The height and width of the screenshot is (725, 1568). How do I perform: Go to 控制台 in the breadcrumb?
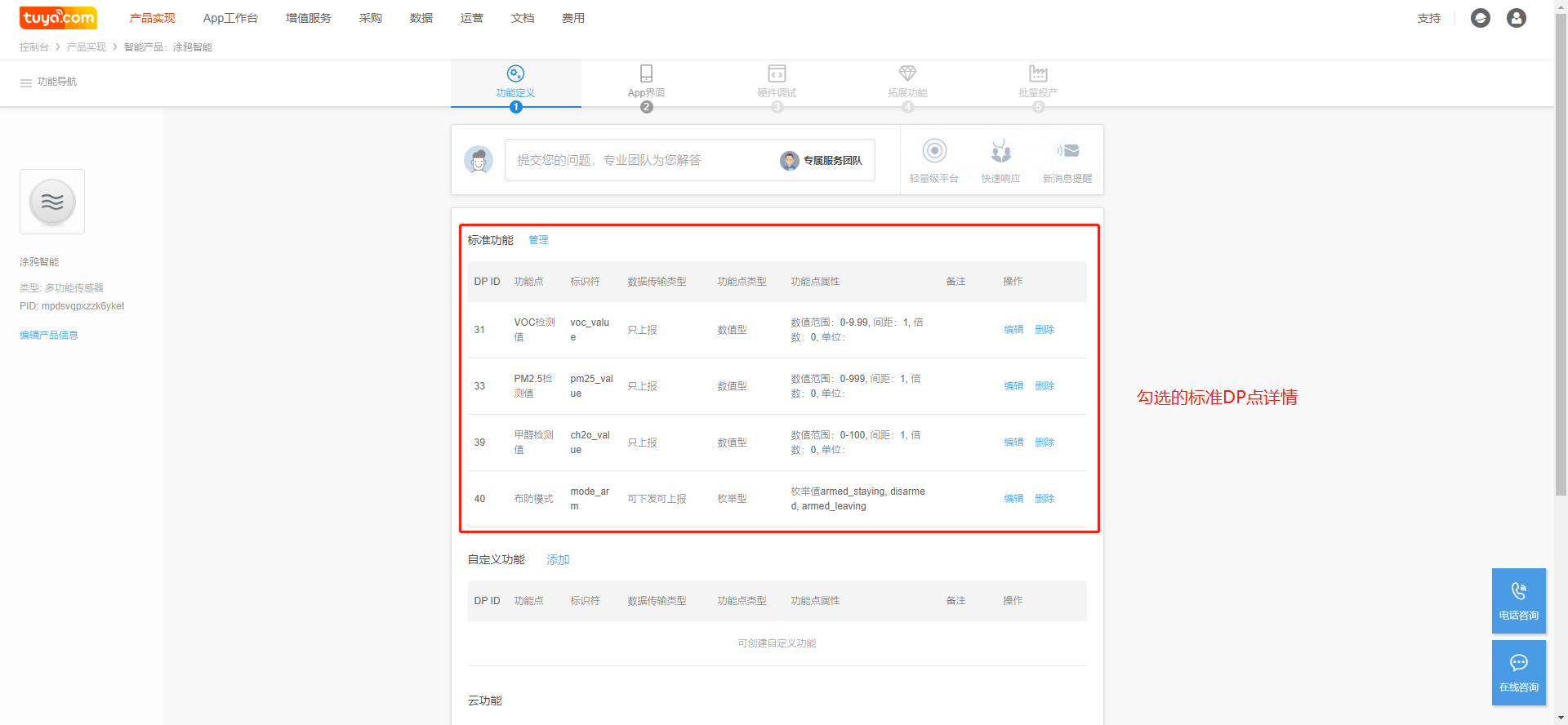point(34,47)
